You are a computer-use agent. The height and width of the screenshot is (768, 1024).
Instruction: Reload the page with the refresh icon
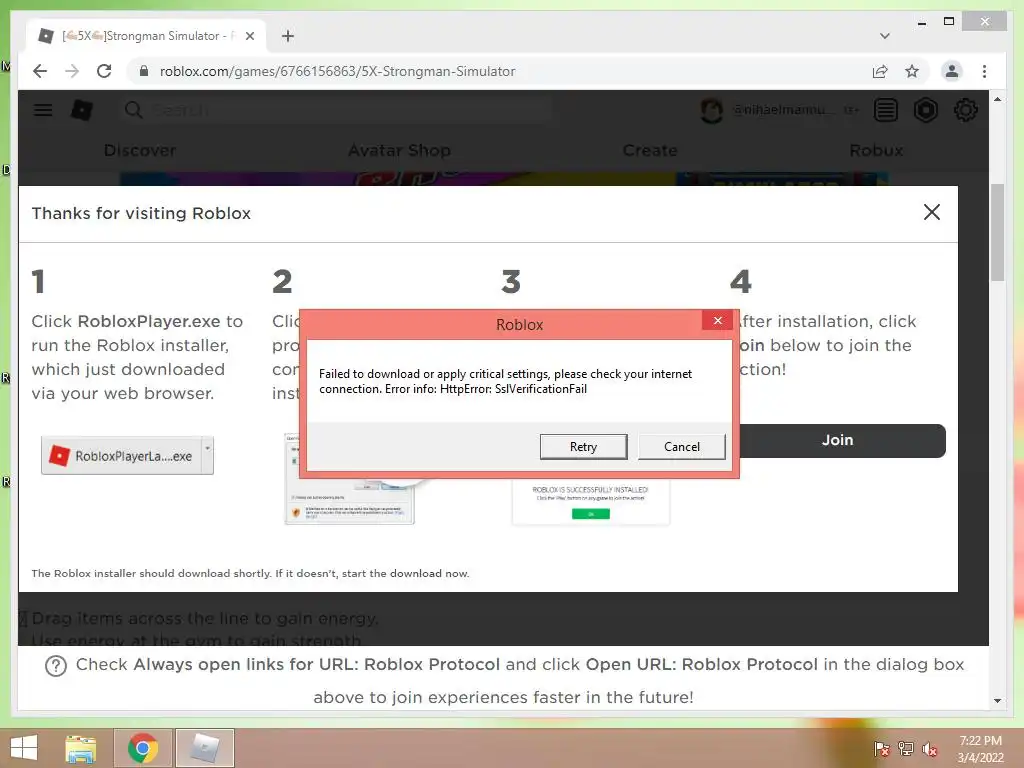[x=104, y=71]
